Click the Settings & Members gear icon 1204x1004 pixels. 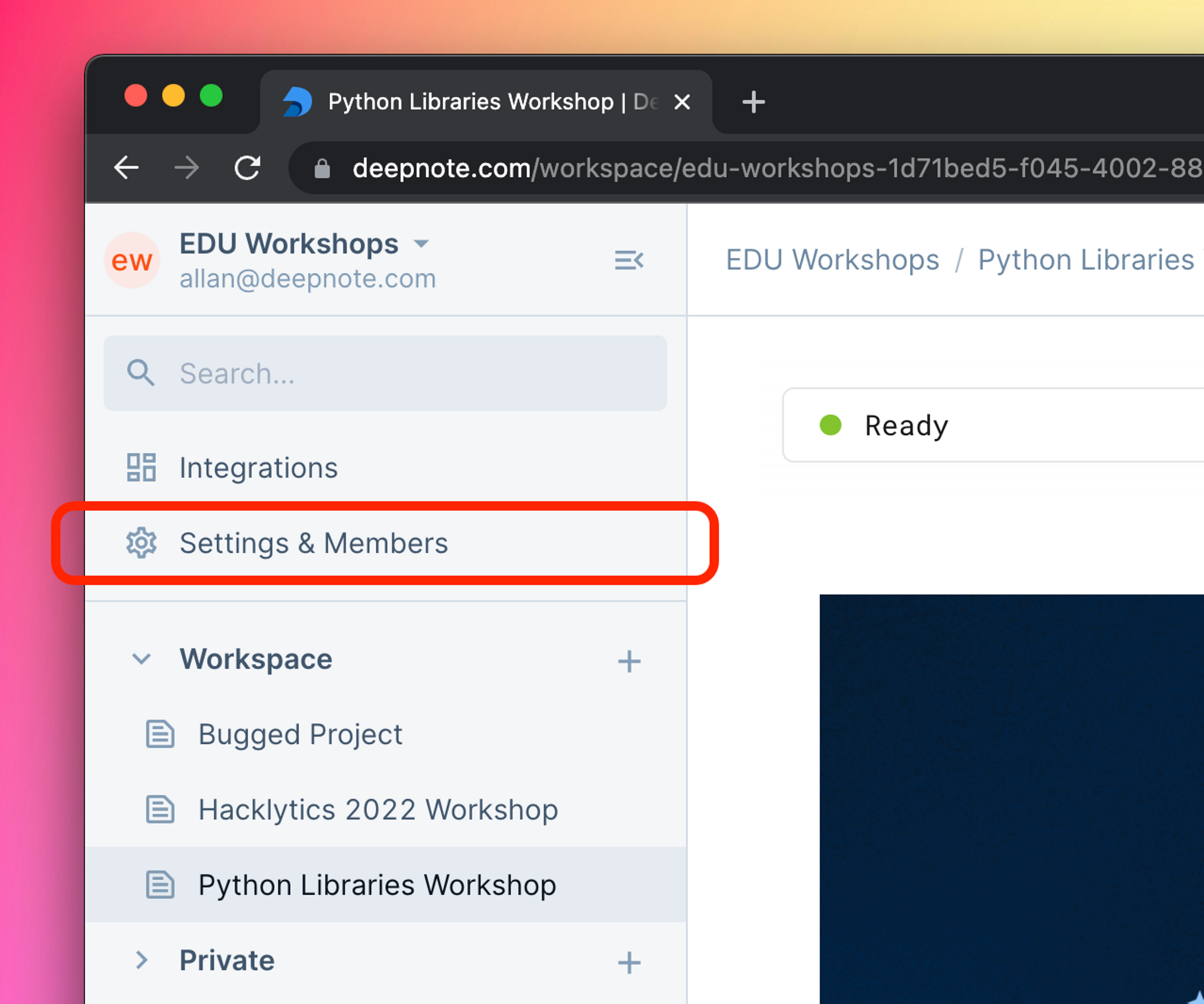tap(141, 543)
